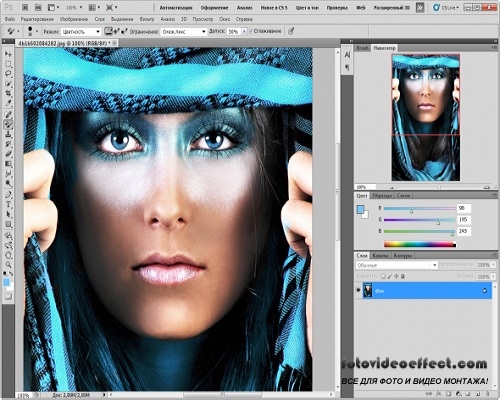Select the Crop tool
This screenshot has width=500, height=400.
click(x=8, y=93)
